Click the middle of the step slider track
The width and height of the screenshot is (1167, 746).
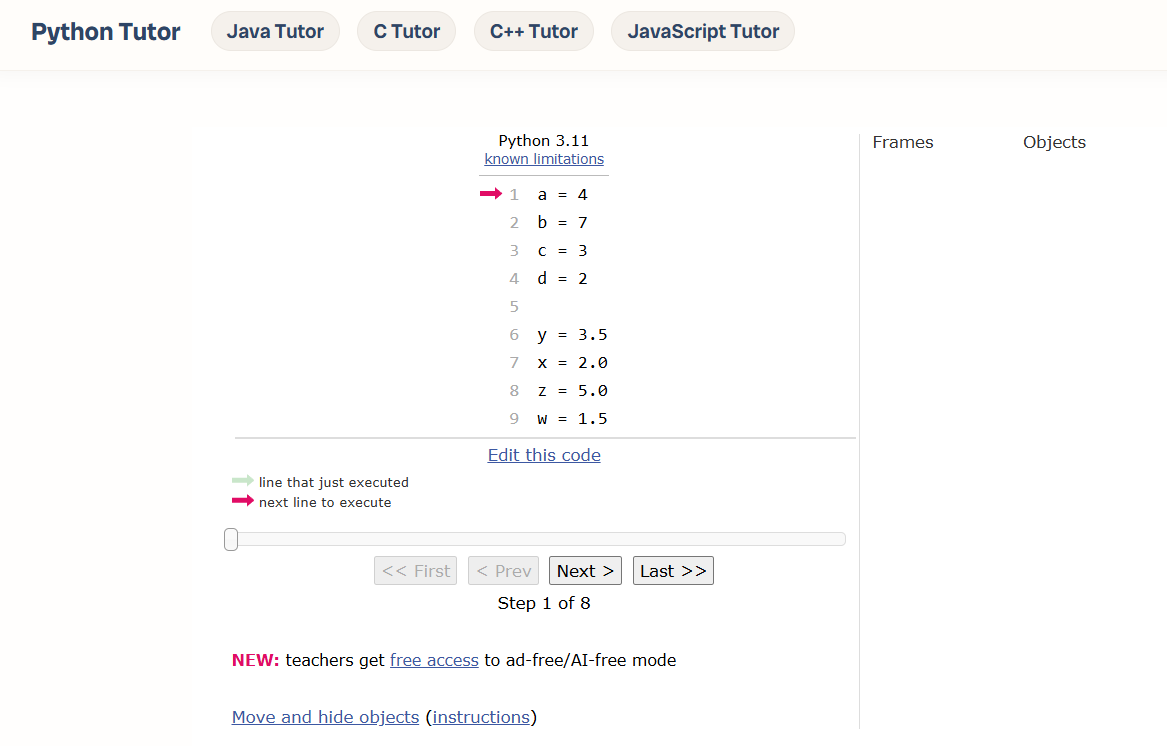pos(538,540)
